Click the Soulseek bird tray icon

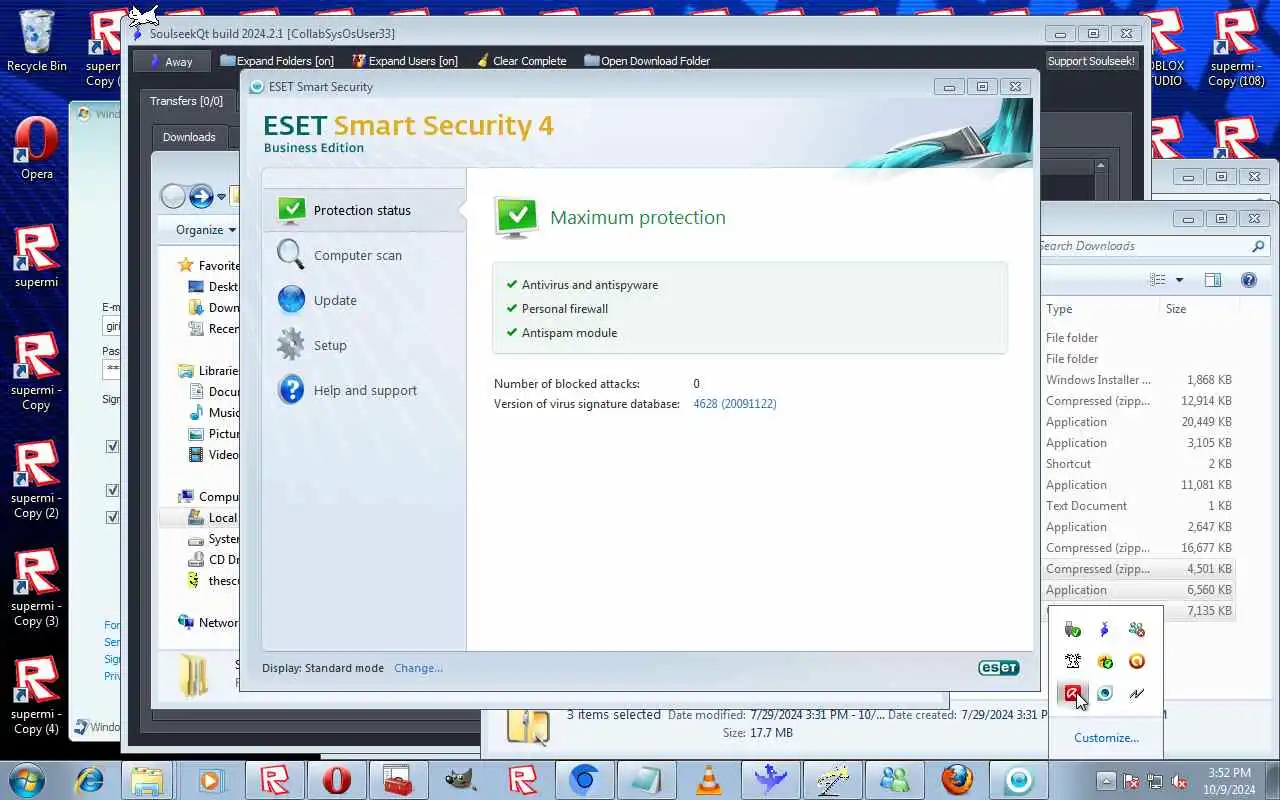click(1104, 629)
